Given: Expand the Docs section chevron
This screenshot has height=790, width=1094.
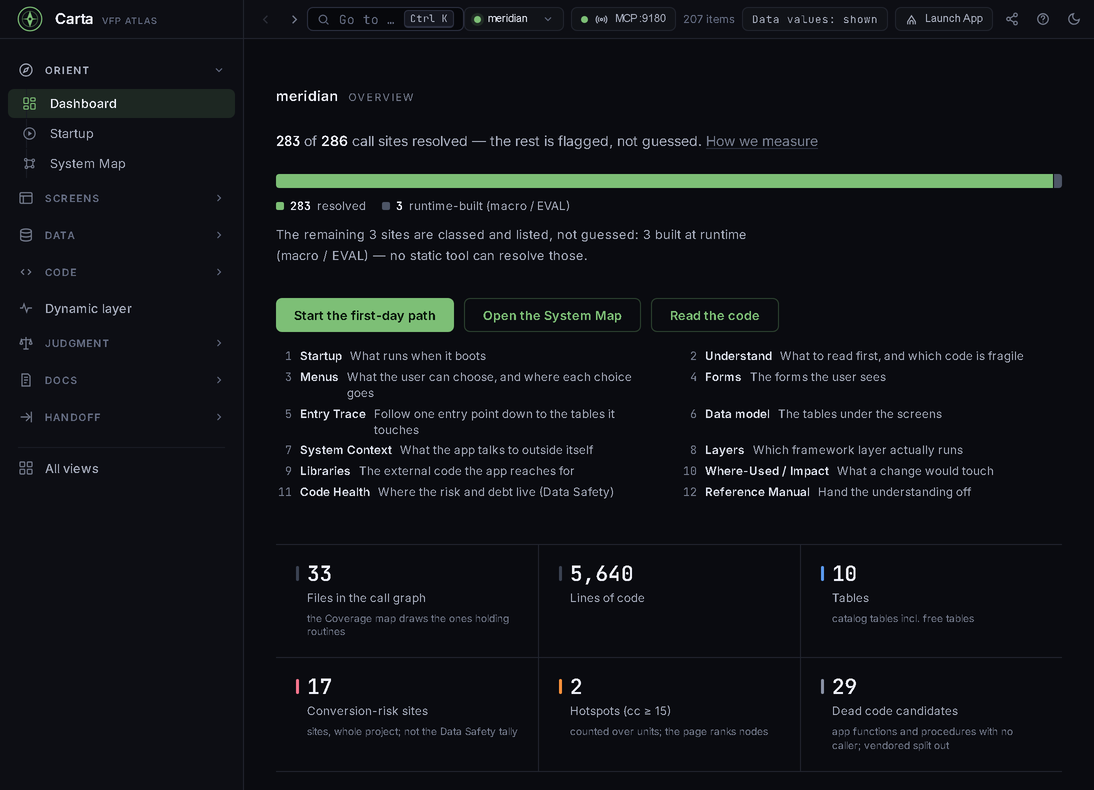Looking at the screenshot, I should pyautogui.click(x=219, y=380).
